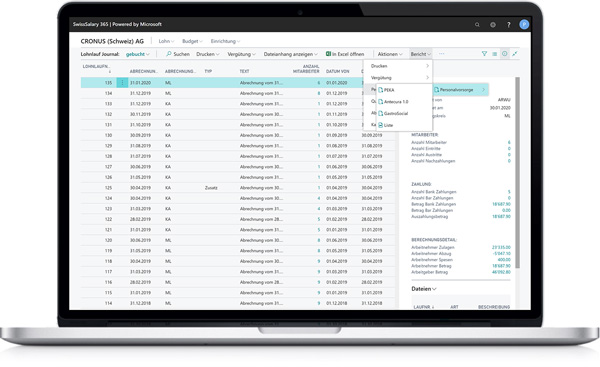Click Arbeitnehmer Zulagen value 23'335.00
This screenshot has height=367, width=600.
click(x=501, y=248)
